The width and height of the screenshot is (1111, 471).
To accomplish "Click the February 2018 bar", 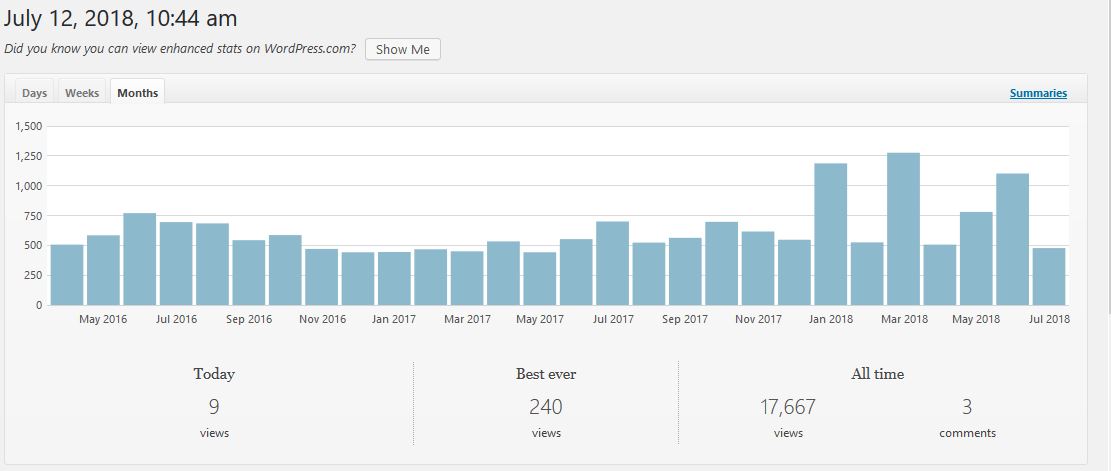I will (867, 273).
